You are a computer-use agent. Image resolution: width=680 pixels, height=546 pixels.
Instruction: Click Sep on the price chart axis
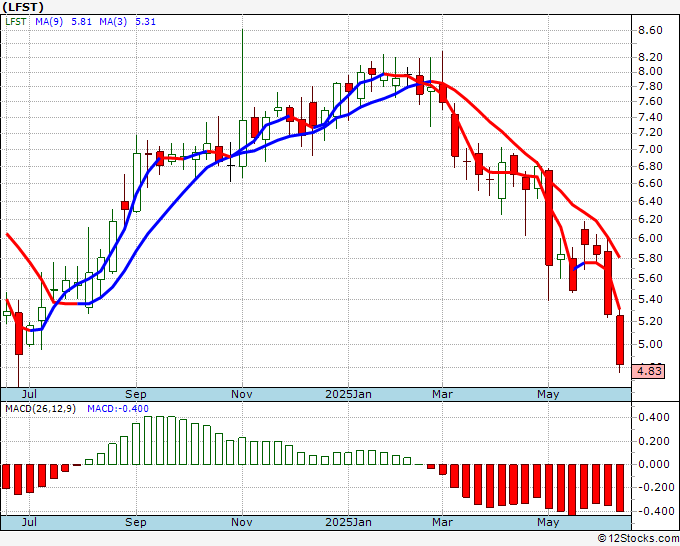136,394
